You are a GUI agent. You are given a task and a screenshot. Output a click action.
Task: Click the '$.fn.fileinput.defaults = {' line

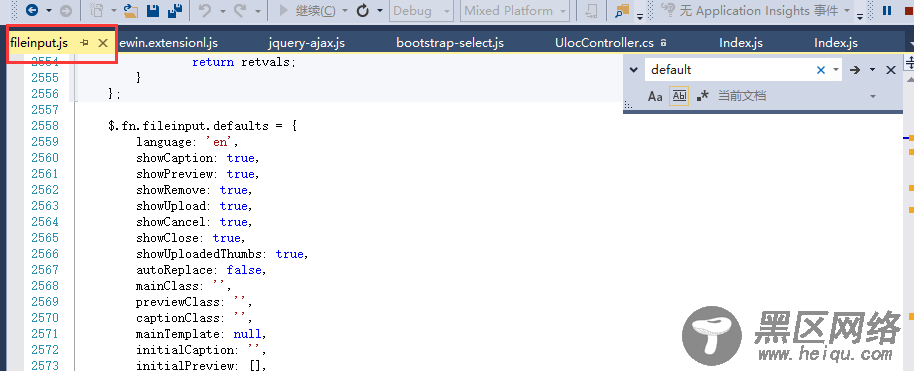(203, 125)
